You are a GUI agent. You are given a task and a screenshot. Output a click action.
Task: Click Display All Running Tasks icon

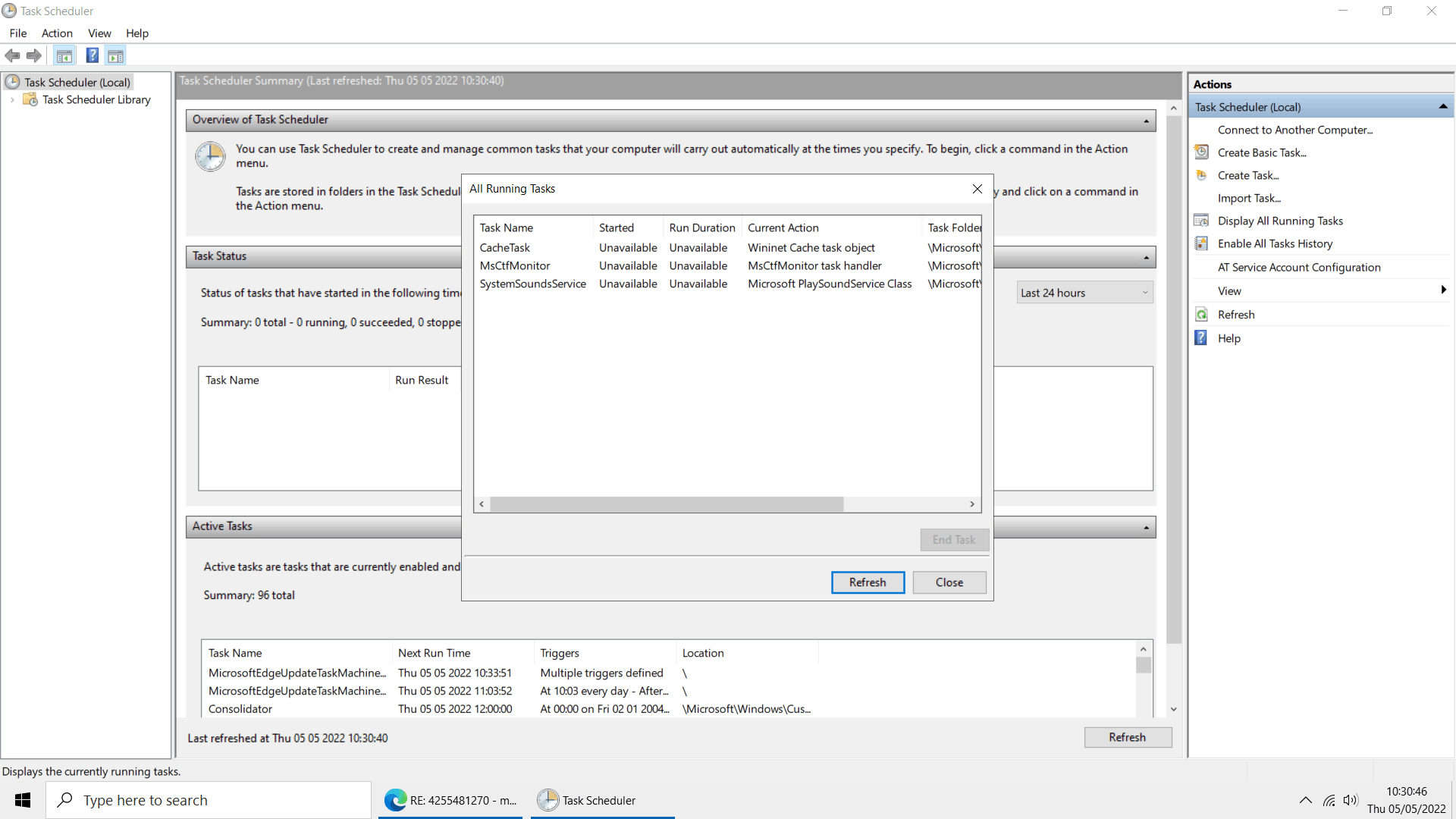coord(1201,221)
